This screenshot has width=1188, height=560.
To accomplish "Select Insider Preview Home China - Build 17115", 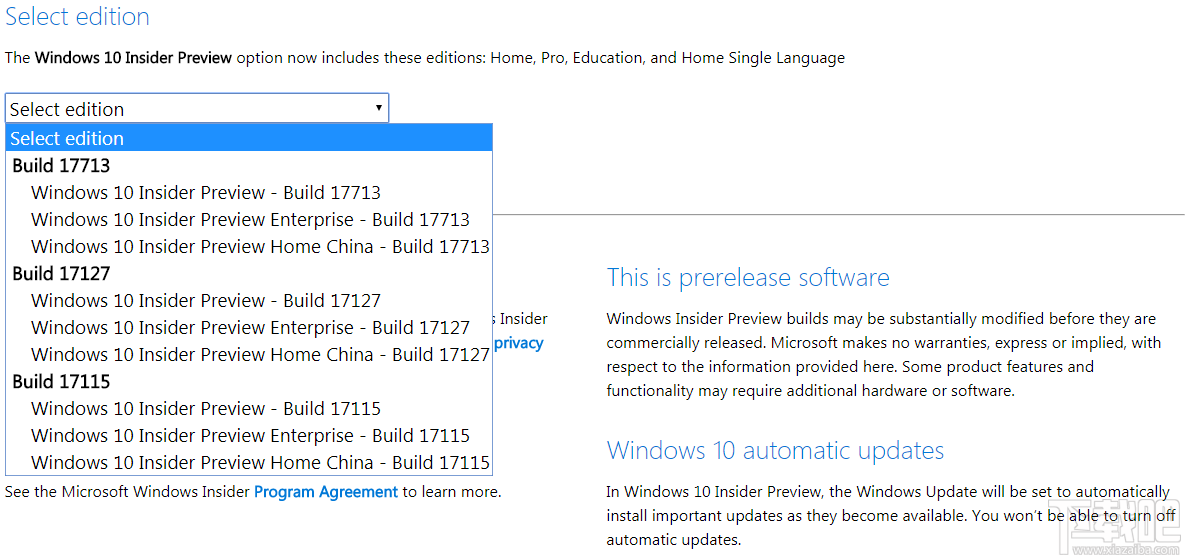I will click(249, 462).
